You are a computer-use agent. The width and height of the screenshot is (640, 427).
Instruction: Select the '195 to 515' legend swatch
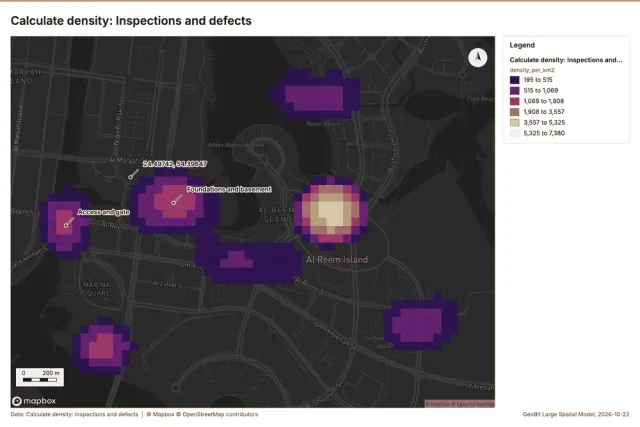click(x=515, y=80)
